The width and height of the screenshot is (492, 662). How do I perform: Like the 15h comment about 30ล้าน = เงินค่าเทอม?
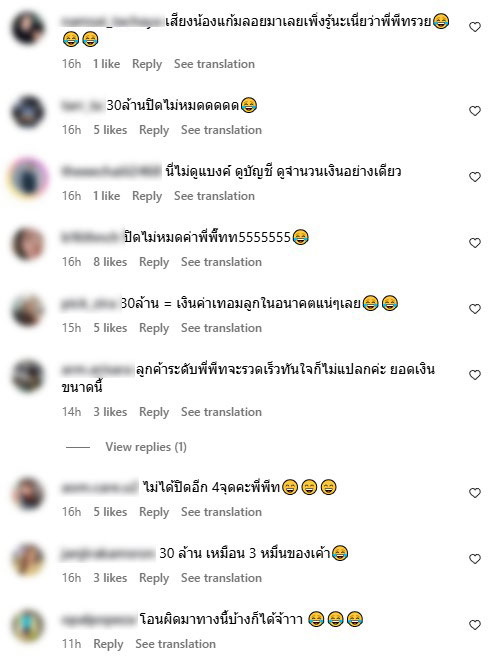point(475,309)
